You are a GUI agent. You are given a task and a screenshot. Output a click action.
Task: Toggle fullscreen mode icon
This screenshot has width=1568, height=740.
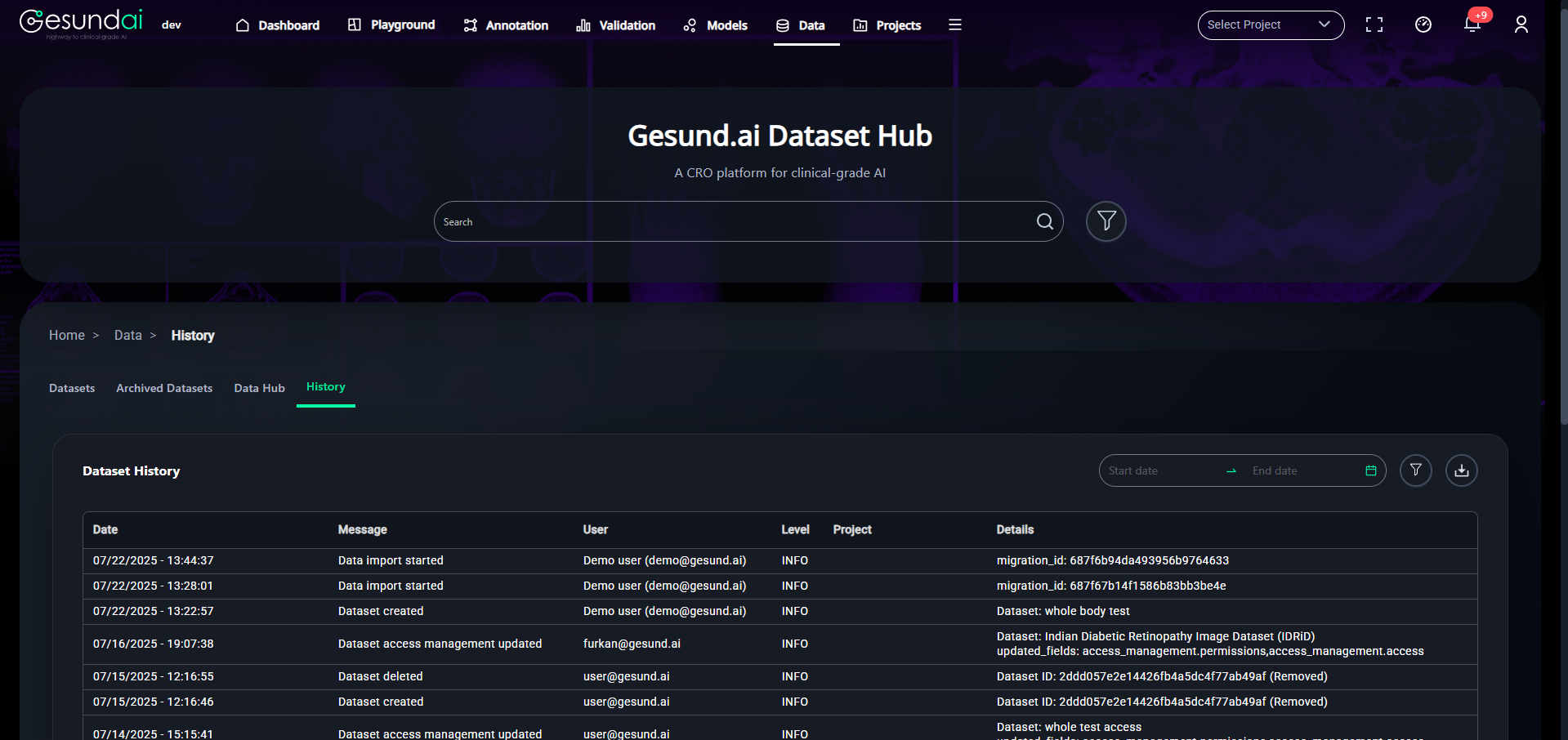tap(1374, 25)
